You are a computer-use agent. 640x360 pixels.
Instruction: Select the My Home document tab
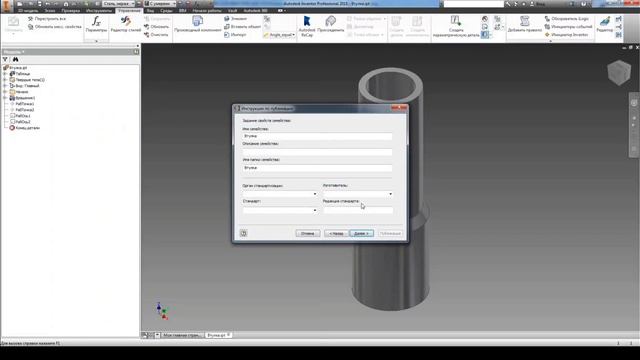182,335
